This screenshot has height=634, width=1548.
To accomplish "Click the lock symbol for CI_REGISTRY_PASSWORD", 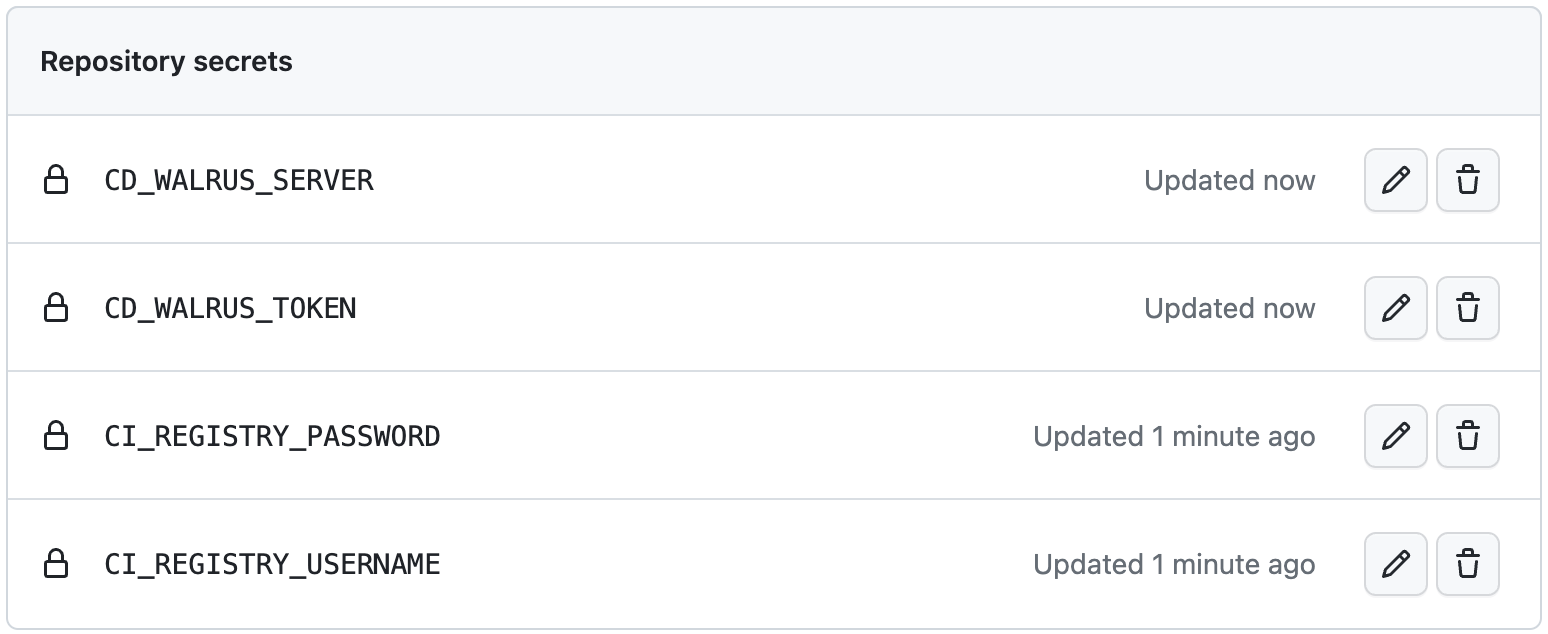I will (57, 436).
